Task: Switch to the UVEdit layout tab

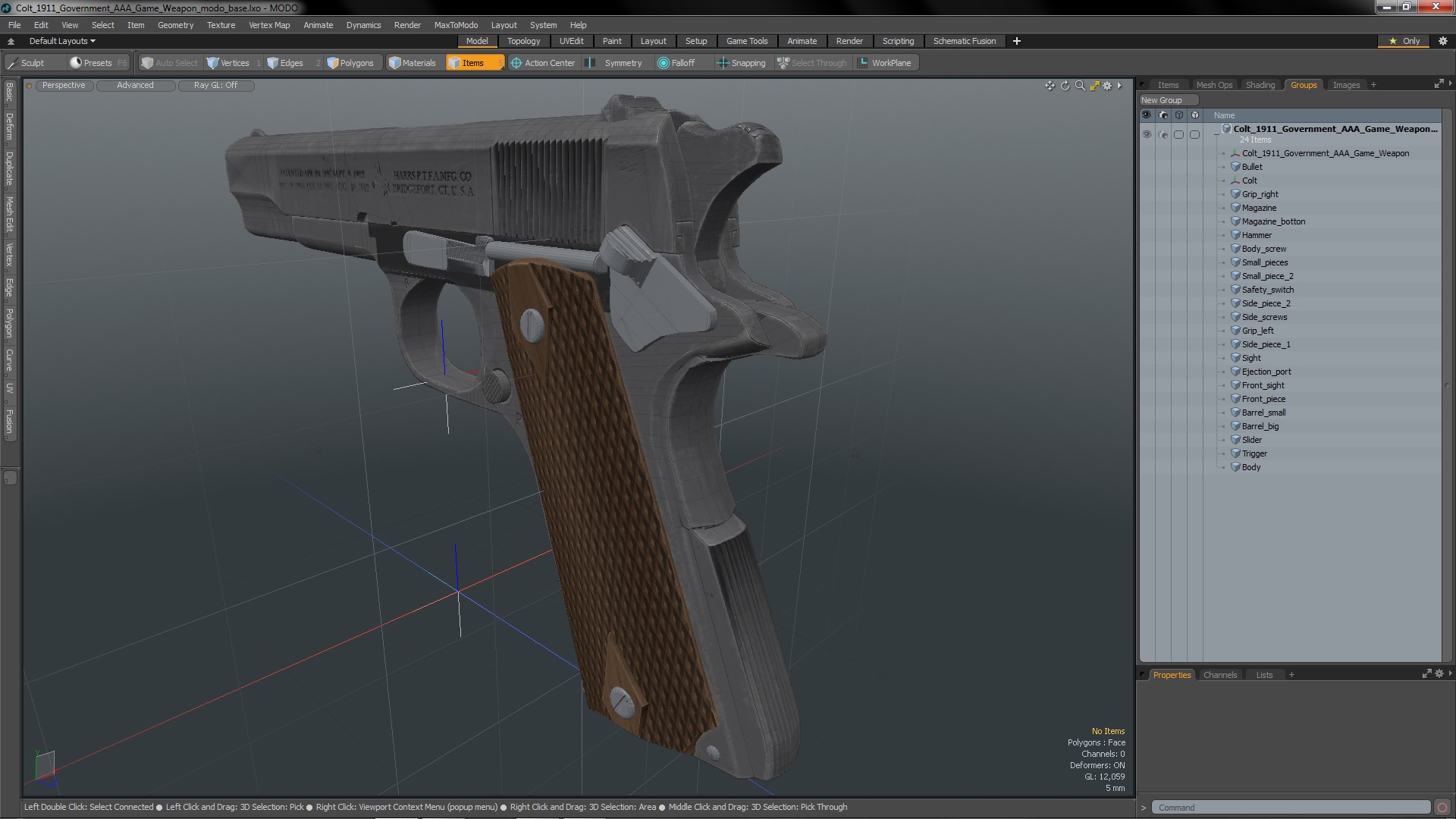Action: click(x=571, y=41)
